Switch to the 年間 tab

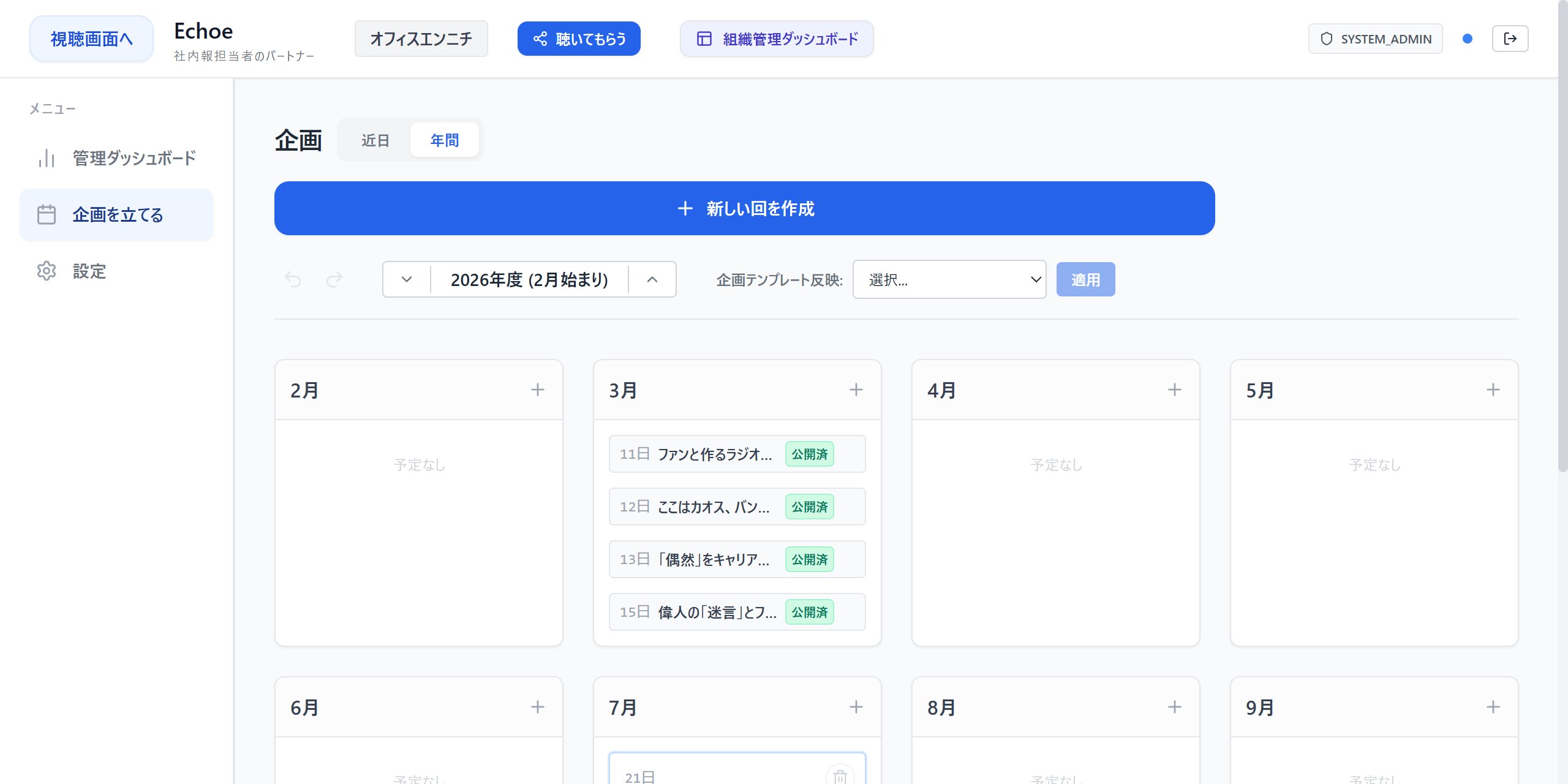pos(445,140)
